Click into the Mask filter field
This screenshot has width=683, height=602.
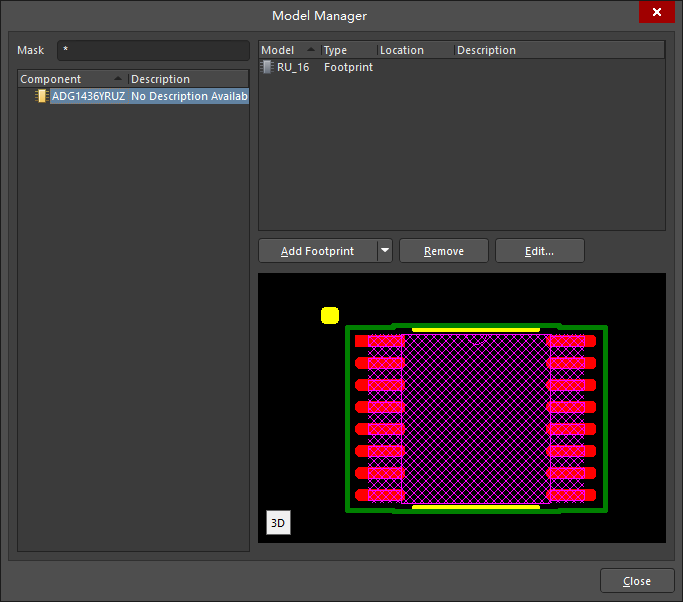coord(153,50)
